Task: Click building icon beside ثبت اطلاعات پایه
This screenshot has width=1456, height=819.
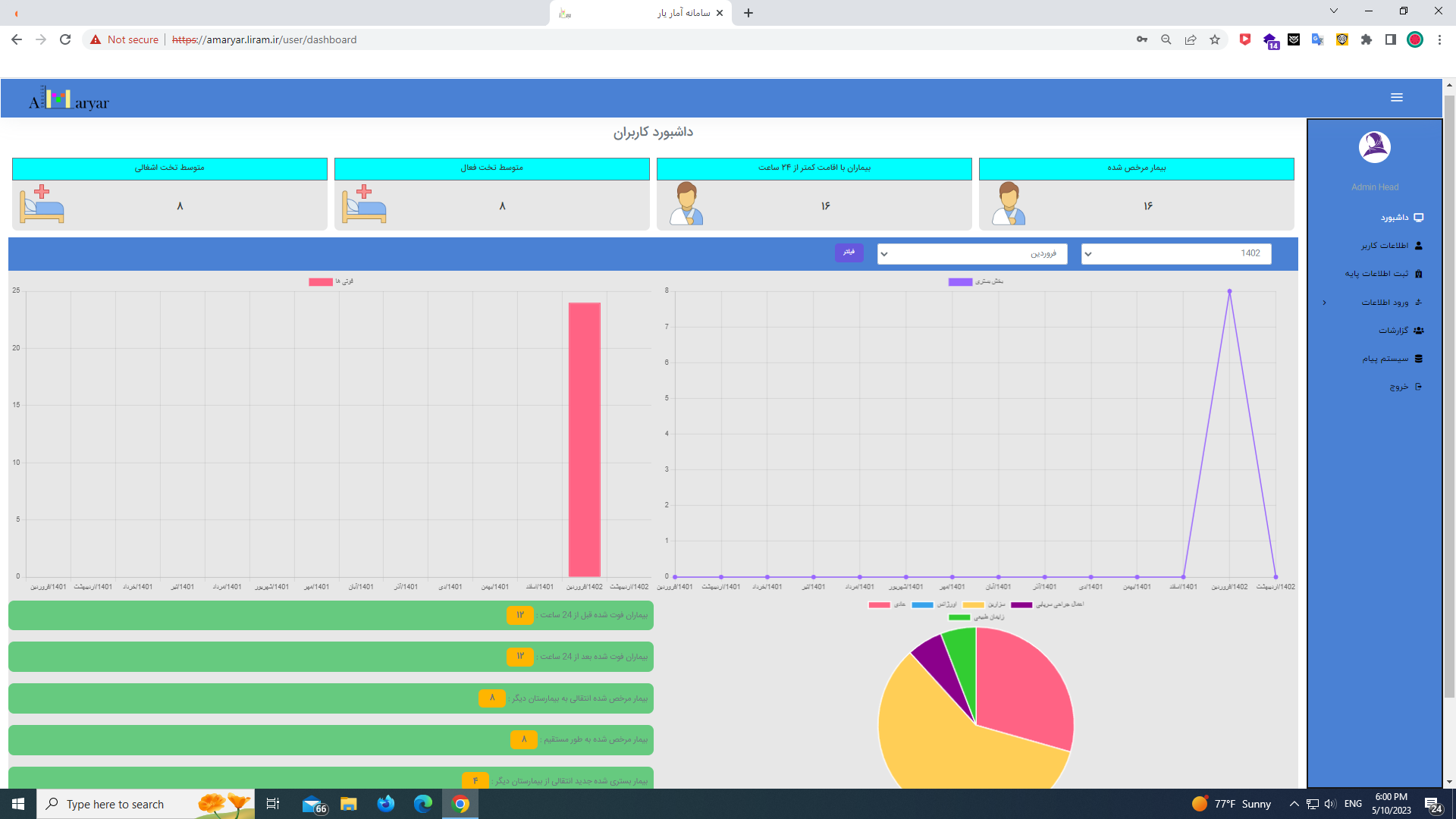Action: pos(1419,274)
